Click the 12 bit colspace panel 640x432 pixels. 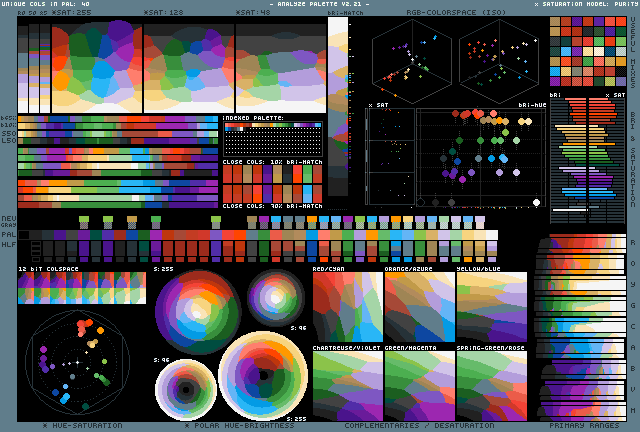[81, 289]
